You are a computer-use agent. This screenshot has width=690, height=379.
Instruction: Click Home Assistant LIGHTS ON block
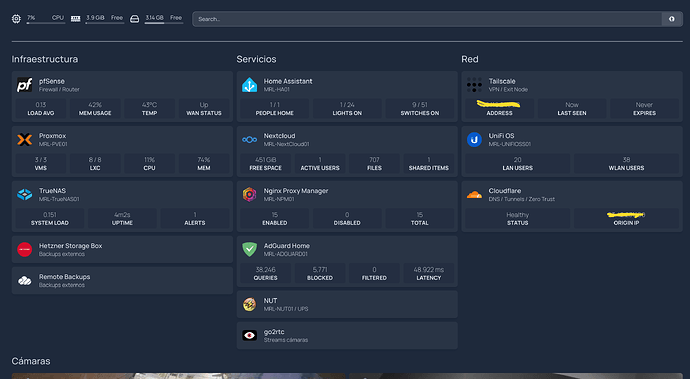tap(347, 109)
